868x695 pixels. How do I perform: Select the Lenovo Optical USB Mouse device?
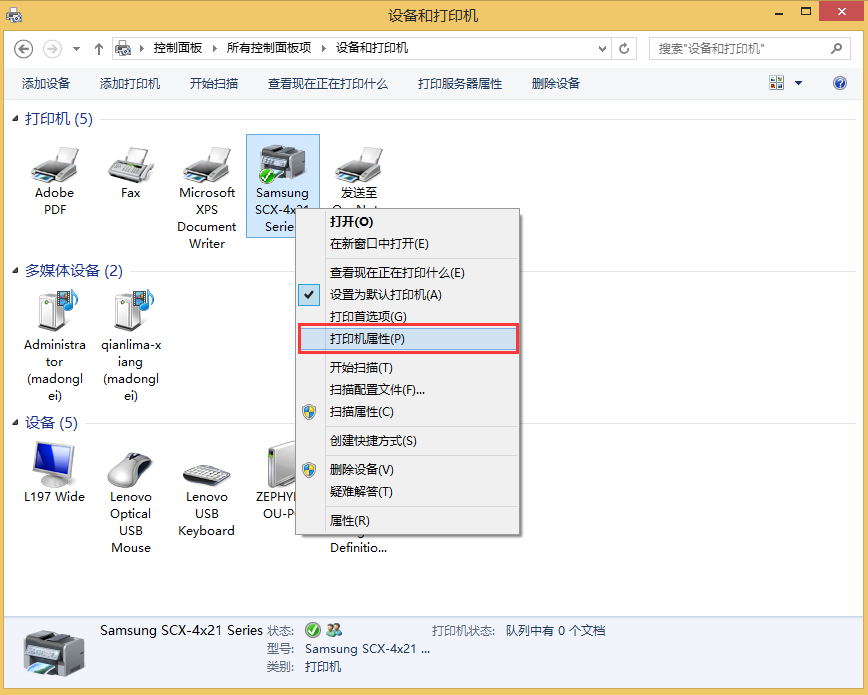[131, 470]
